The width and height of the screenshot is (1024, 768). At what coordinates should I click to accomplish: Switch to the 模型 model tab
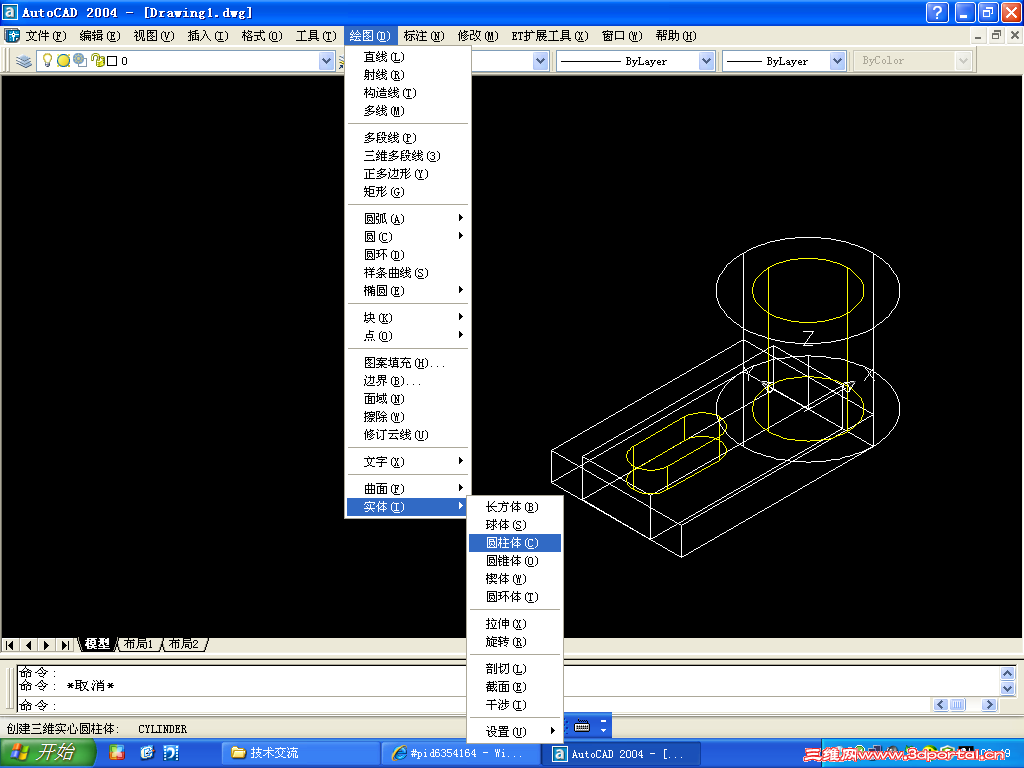97,644
